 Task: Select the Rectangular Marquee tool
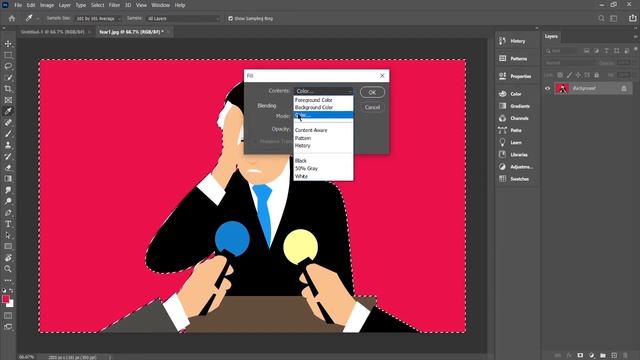[x=8, y=55]
